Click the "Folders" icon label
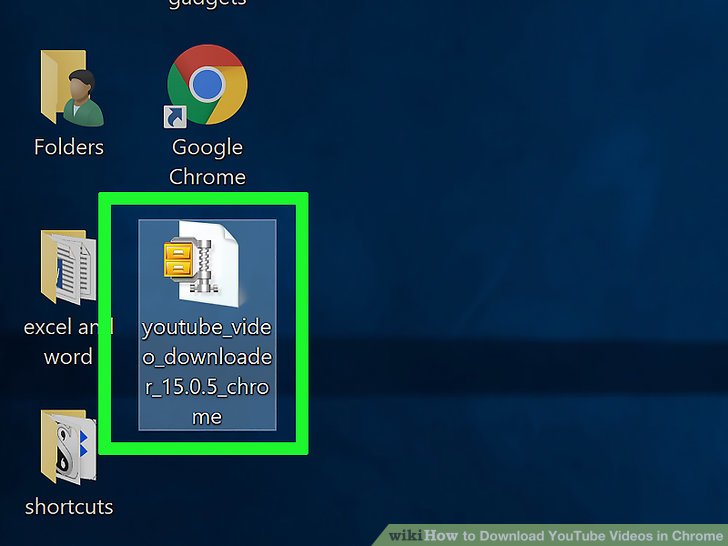728x546 pixels. click(69, 147)
